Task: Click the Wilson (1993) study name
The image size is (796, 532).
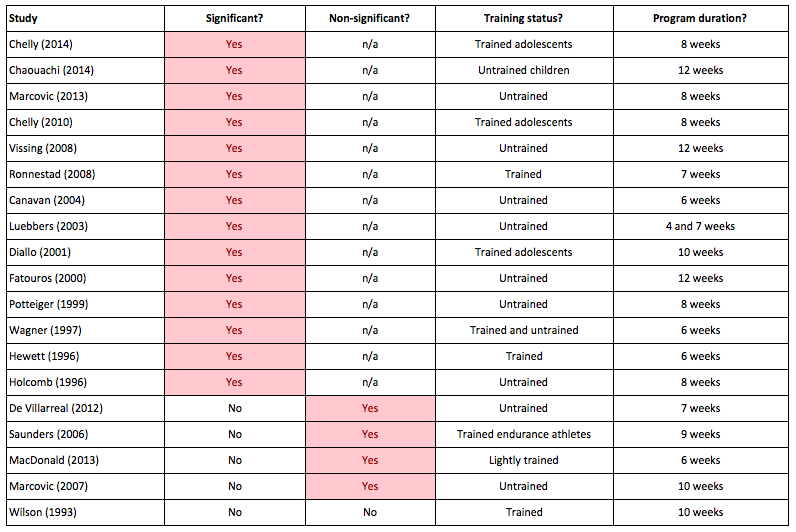Action: [x=41, y=512]
